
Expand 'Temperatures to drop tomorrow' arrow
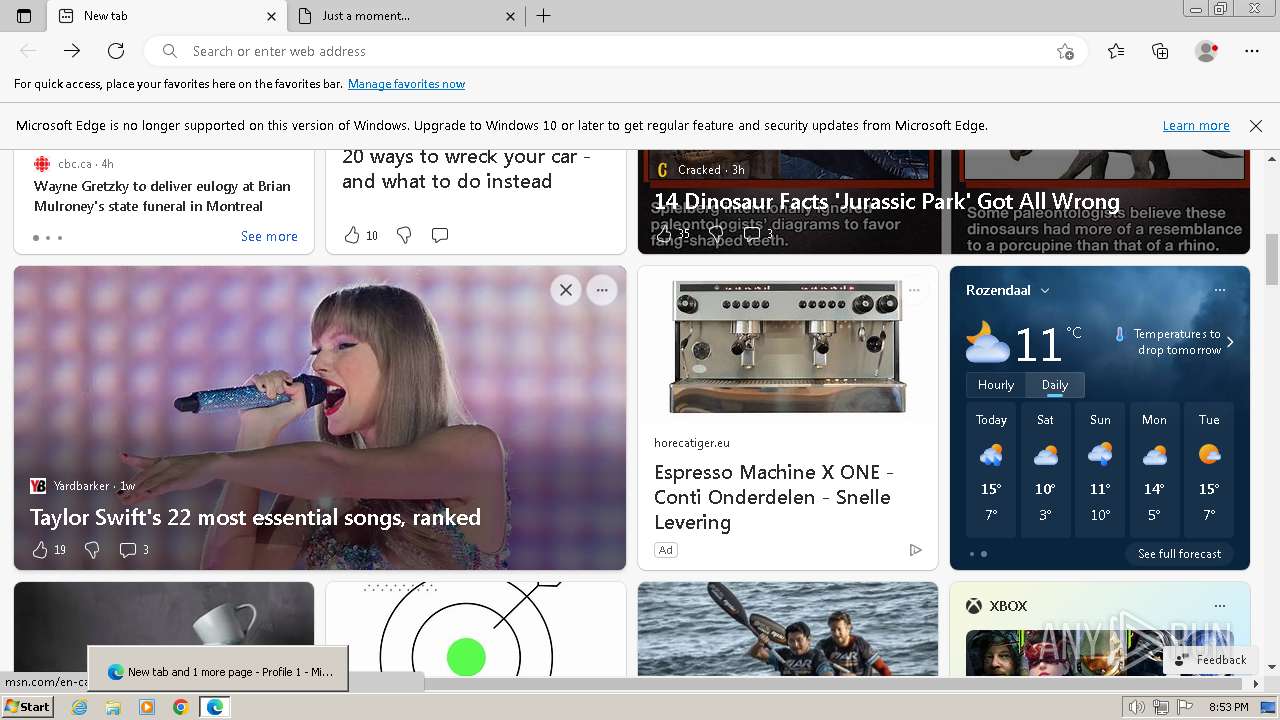1230,342
